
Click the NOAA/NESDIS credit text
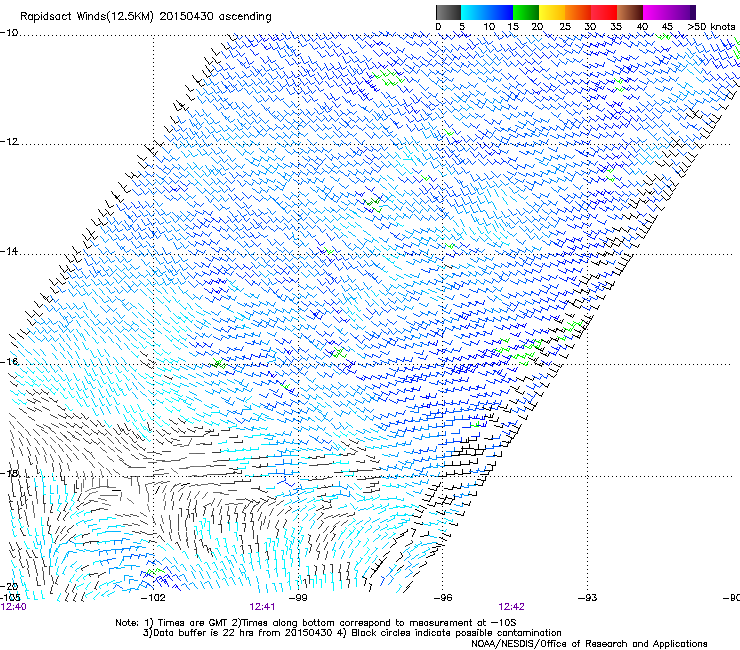pyautogui.click(x=589, y=644)
